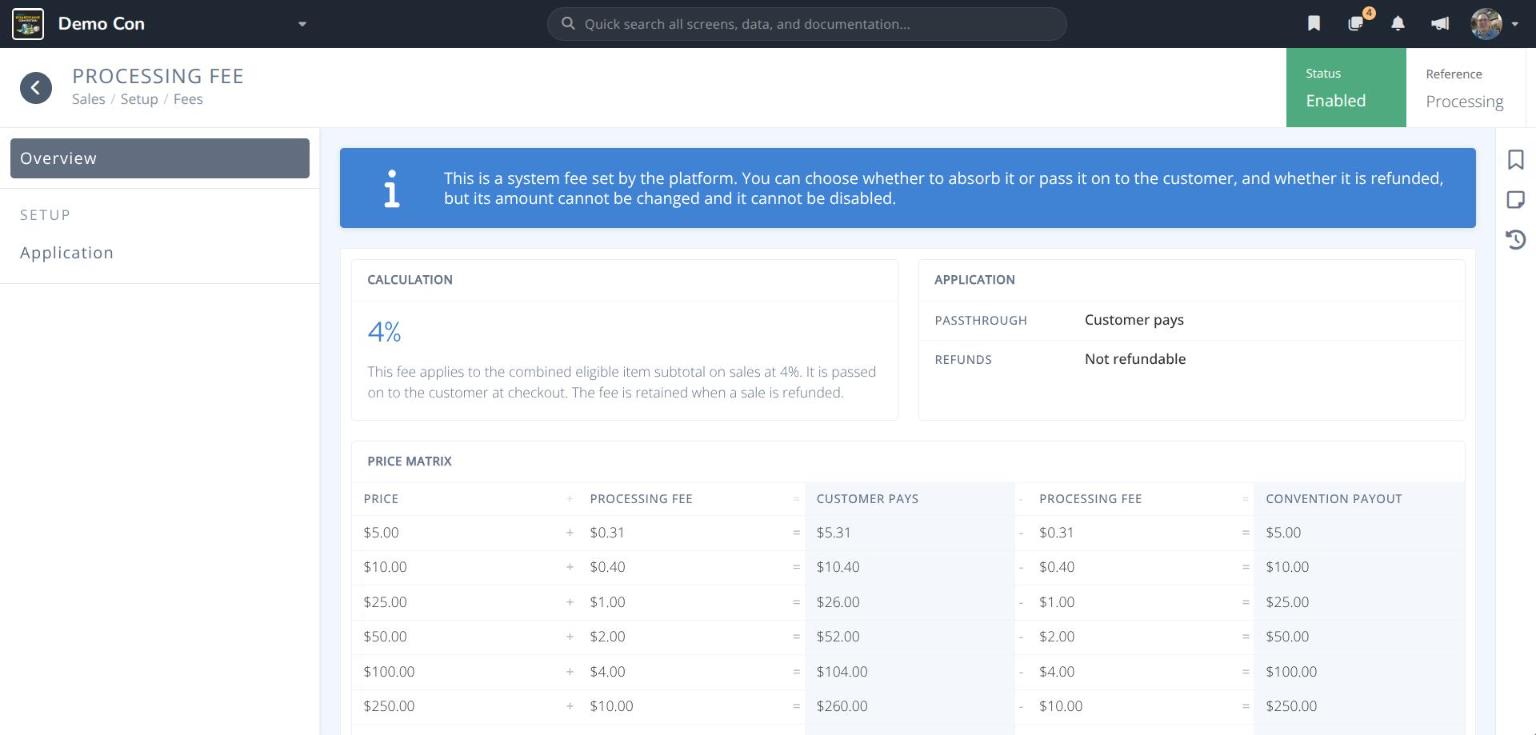Go back with the round arrow button
The height and width of the screenshot is (735, 1536).
tap(36, 87)
